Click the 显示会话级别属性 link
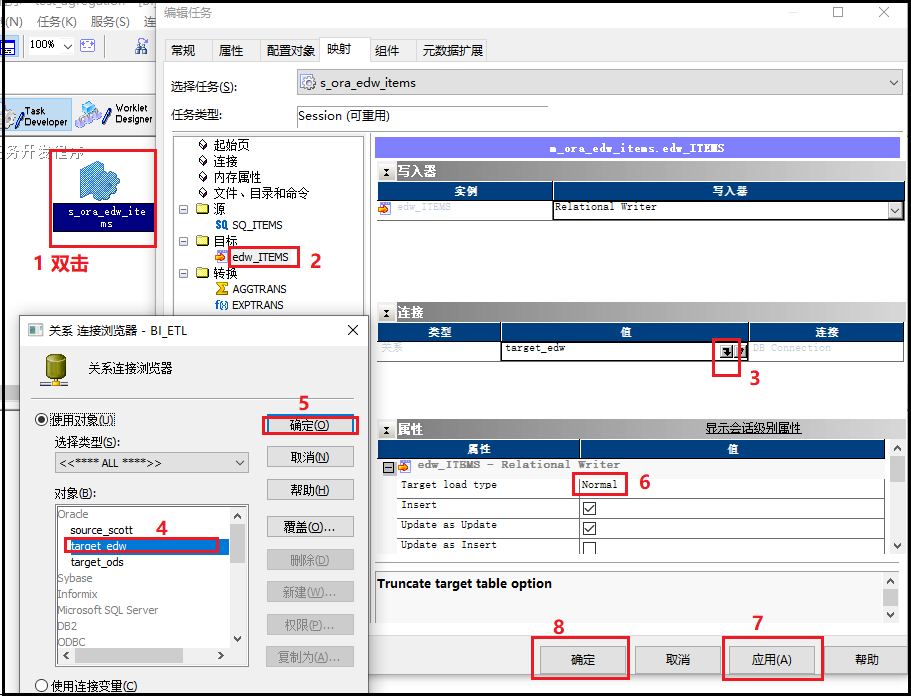Viewport: 911px width, 696px height. [753, 428]
